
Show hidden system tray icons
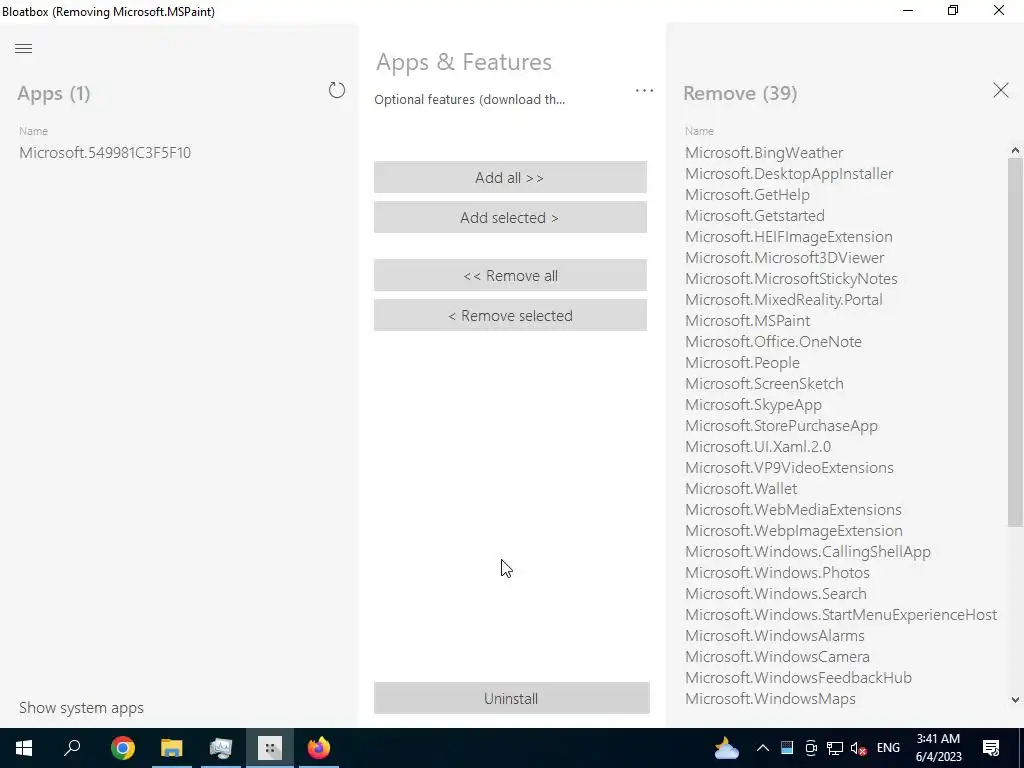762,748
